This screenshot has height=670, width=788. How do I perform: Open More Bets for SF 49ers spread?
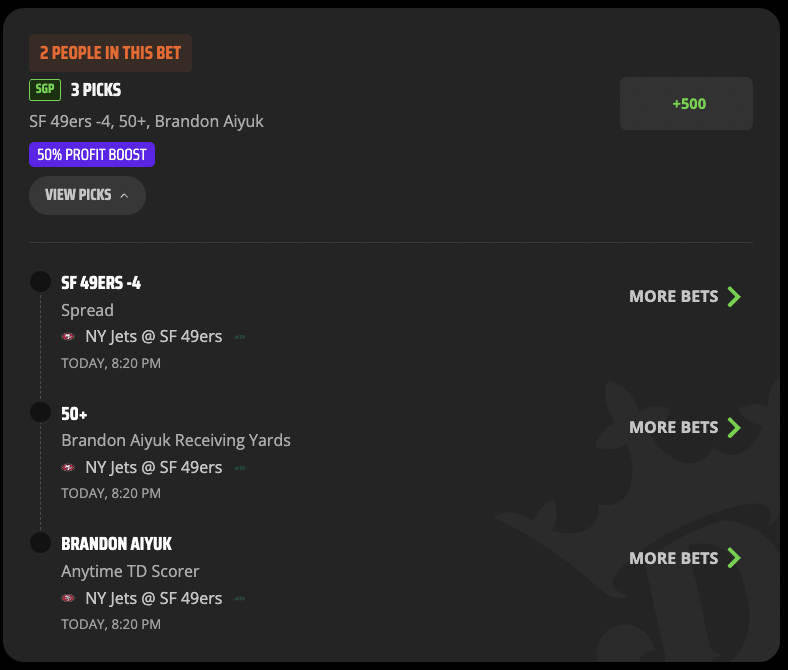685,297
